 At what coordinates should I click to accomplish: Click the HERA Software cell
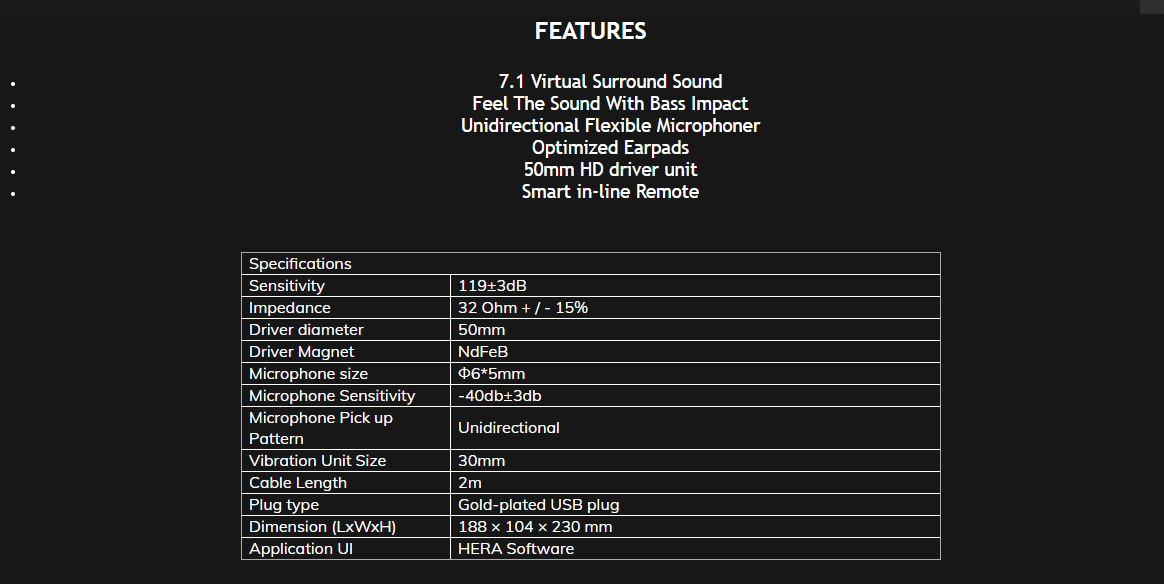coord(696,548)
